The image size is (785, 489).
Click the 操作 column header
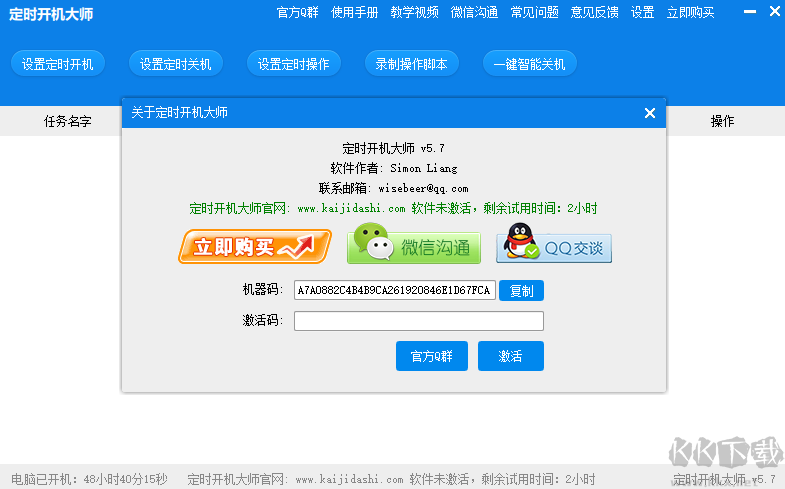click(x=722, y=121)
